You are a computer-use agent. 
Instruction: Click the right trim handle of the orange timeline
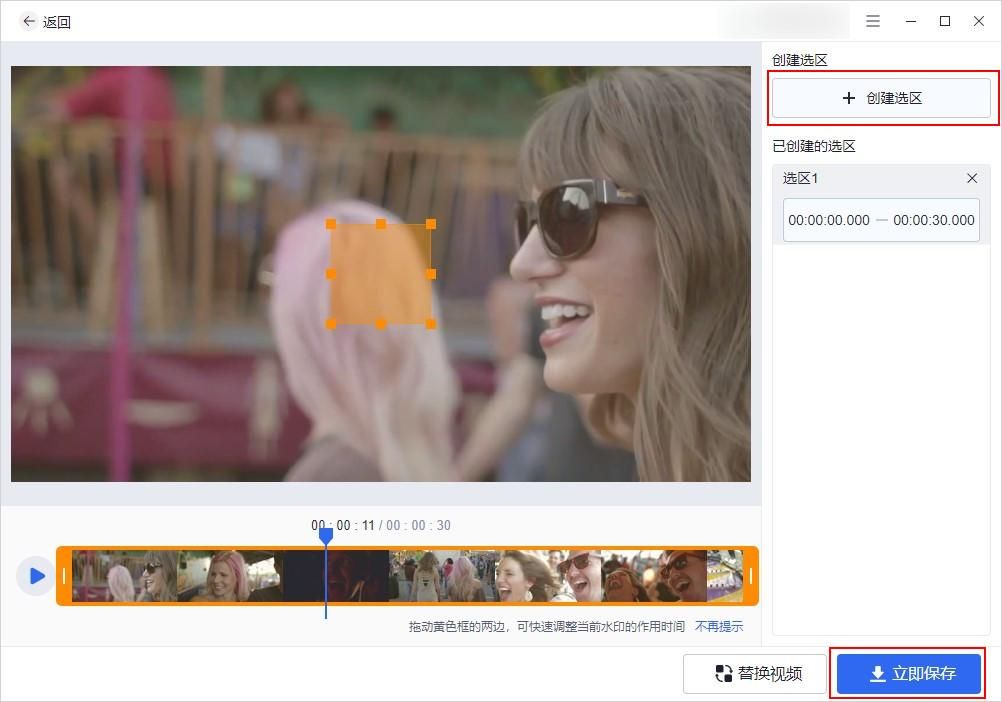pos(751,576)
